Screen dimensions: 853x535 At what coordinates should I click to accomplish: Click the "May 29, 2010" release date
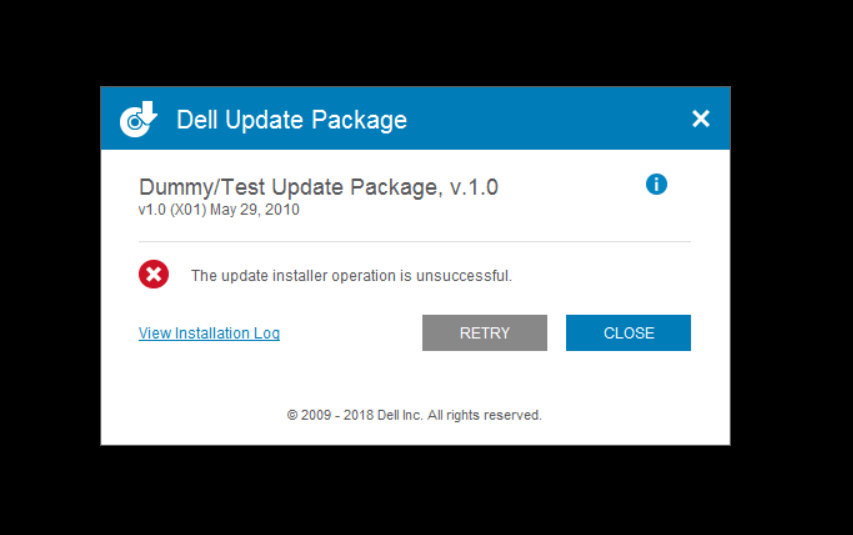(255, 210)
